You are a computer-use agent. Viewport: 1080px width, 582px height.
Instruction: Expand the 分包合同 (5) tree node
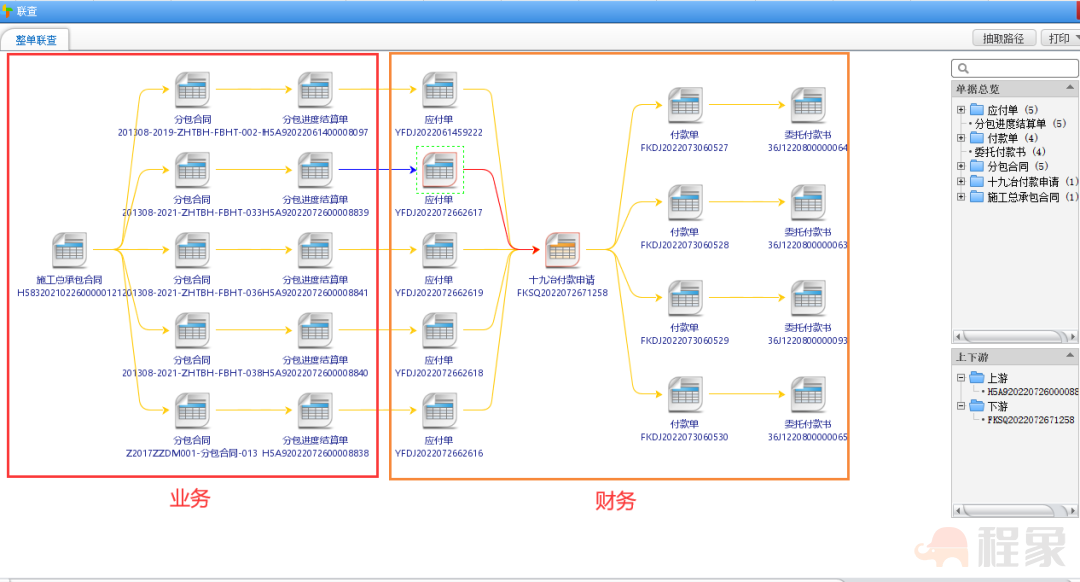(961, 166)
